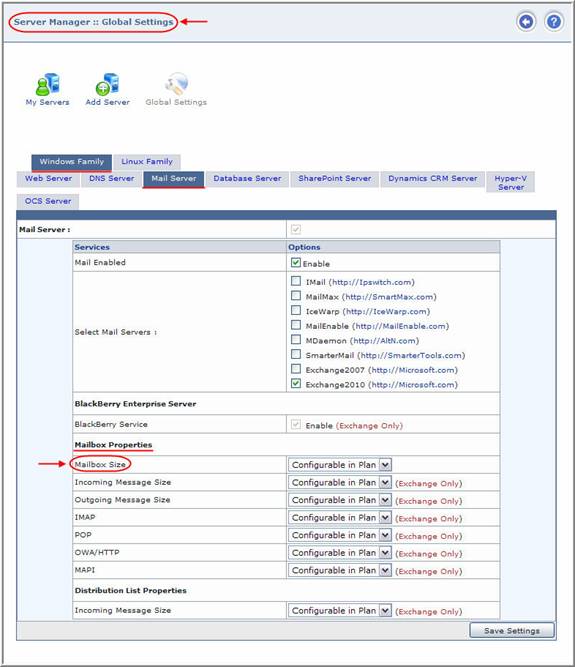
Task: Open Distribution List Incoming Message Size dropdown
Action: pos(340,610)
